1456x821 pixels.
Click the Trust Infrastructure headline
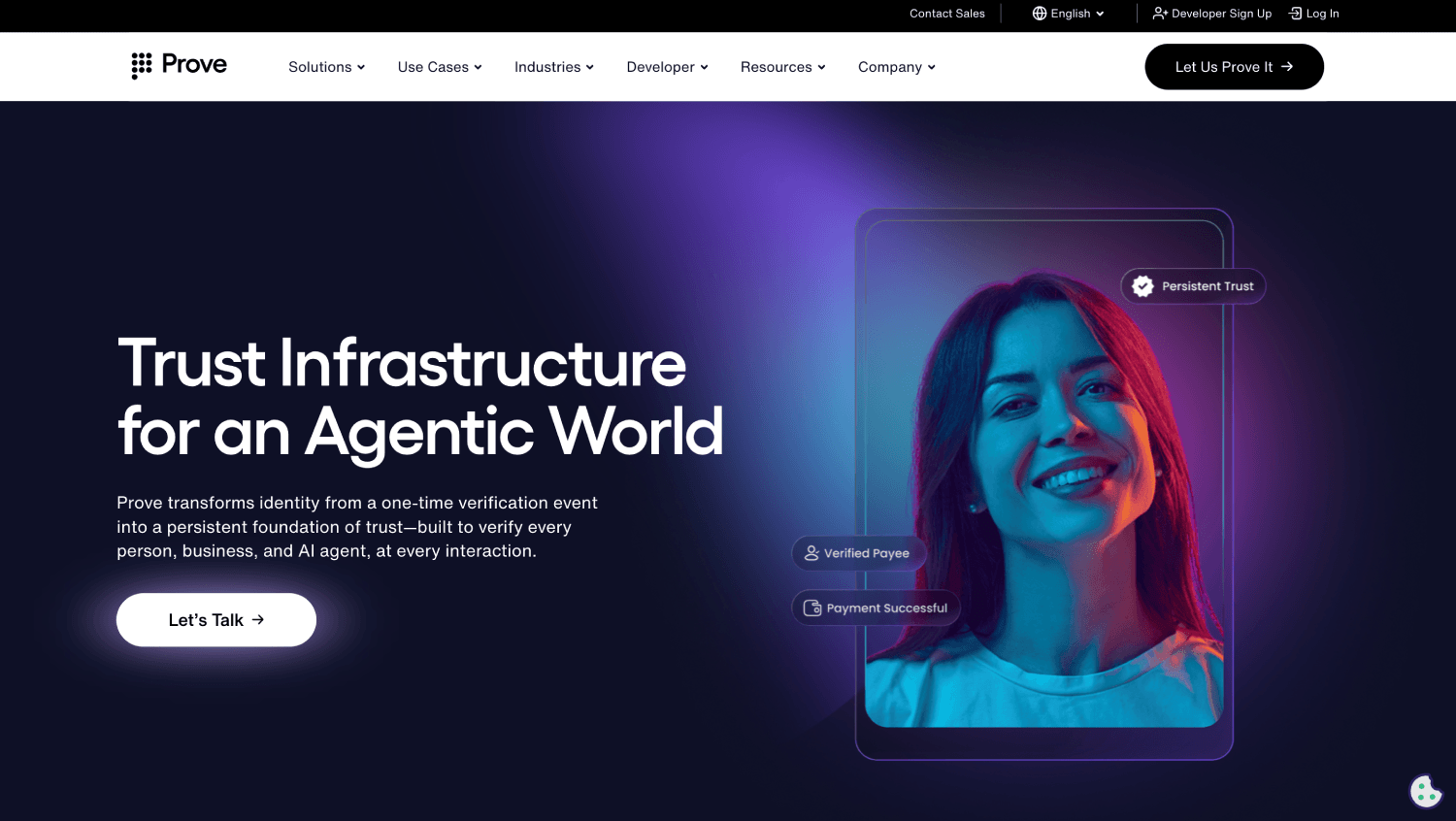pyautogui.click(x=420, y=397)
